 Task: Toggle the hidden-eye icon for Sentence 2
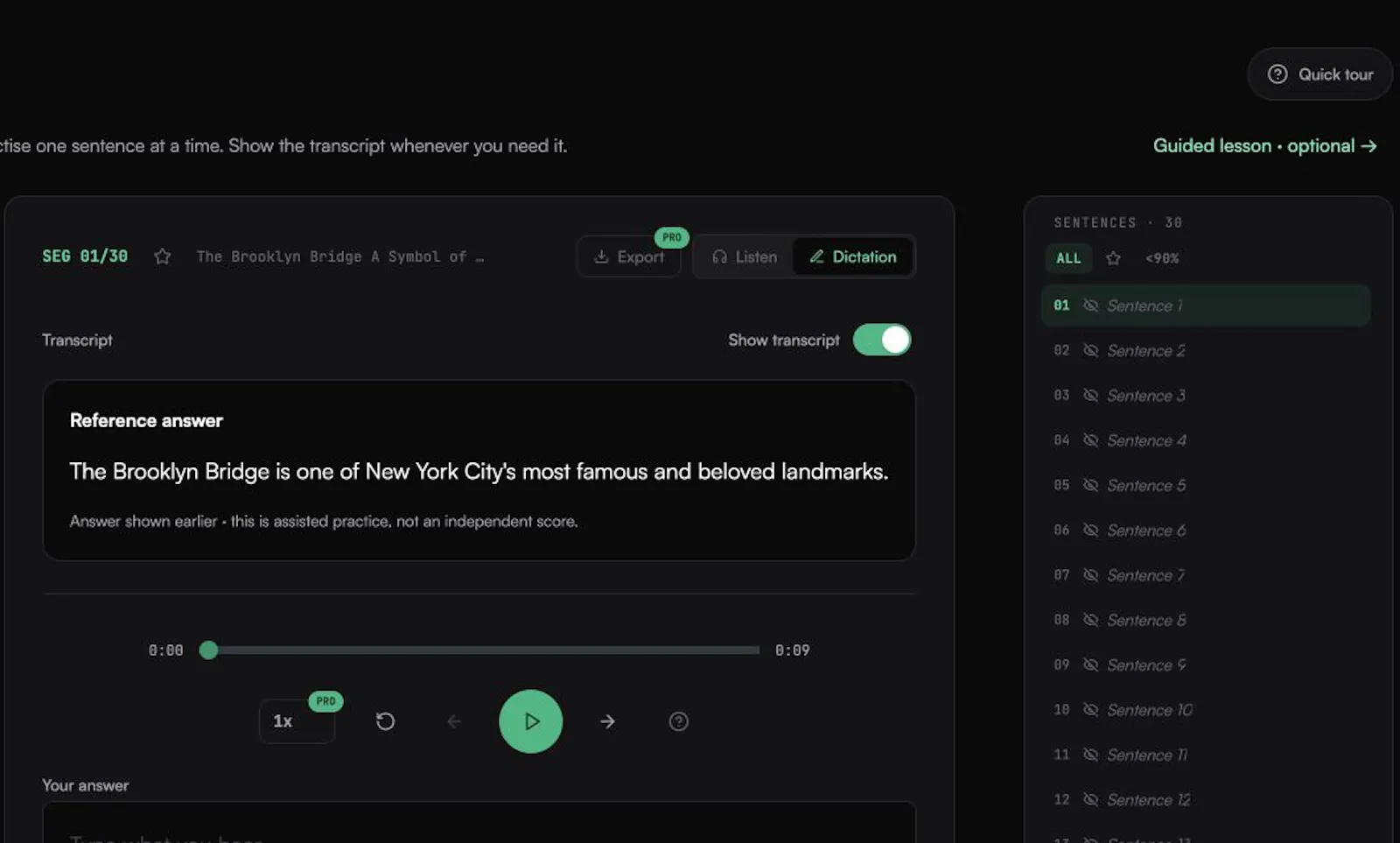click(1090, 350)
